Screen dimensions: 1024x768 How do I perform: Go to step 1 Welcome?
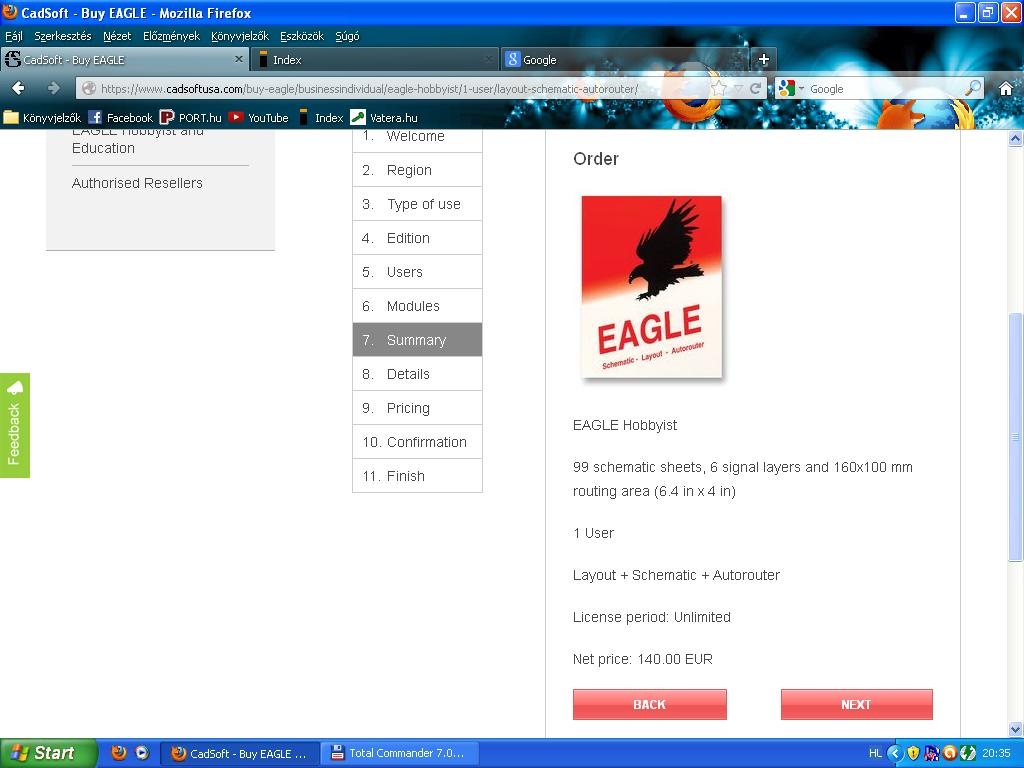click(417, 139)
